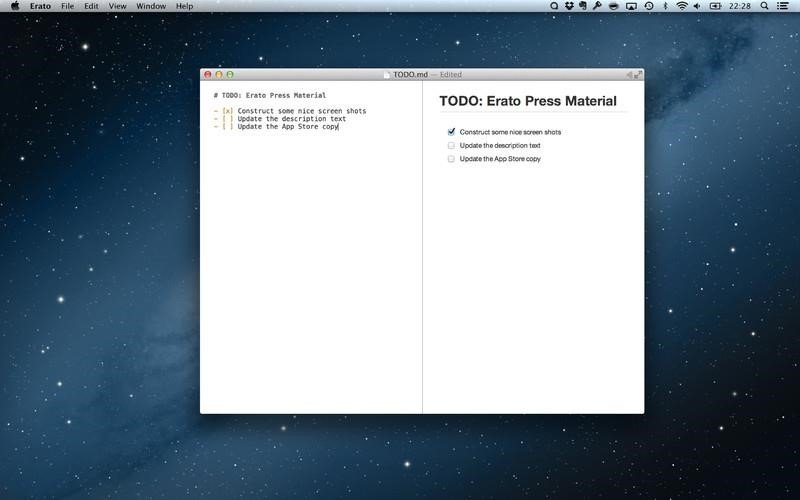Uncheck Construct some nice screen shots

point(451,132)
